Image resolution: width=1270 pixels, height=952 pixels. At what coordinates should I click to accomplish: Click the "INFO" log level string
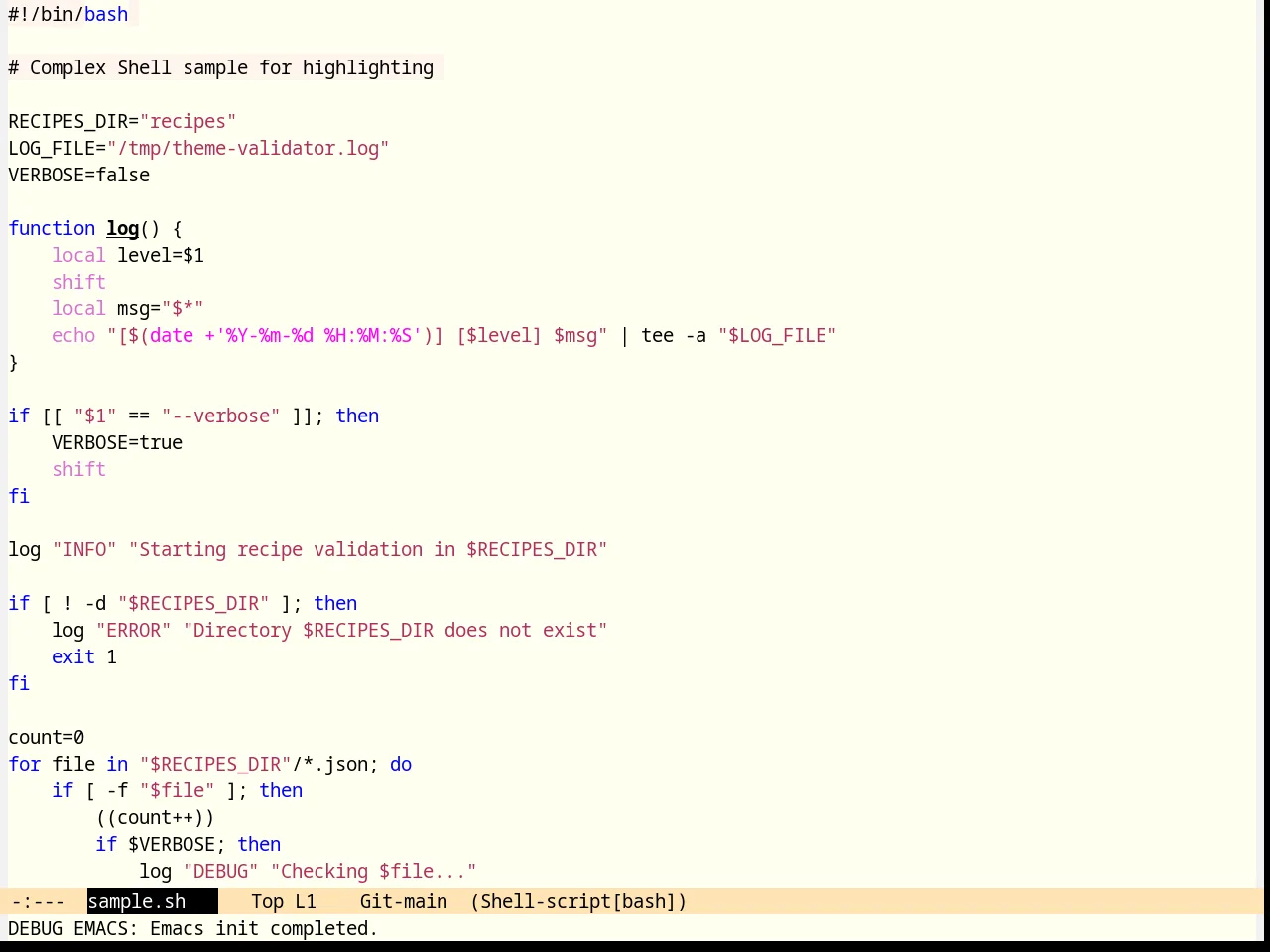[84, 549]
